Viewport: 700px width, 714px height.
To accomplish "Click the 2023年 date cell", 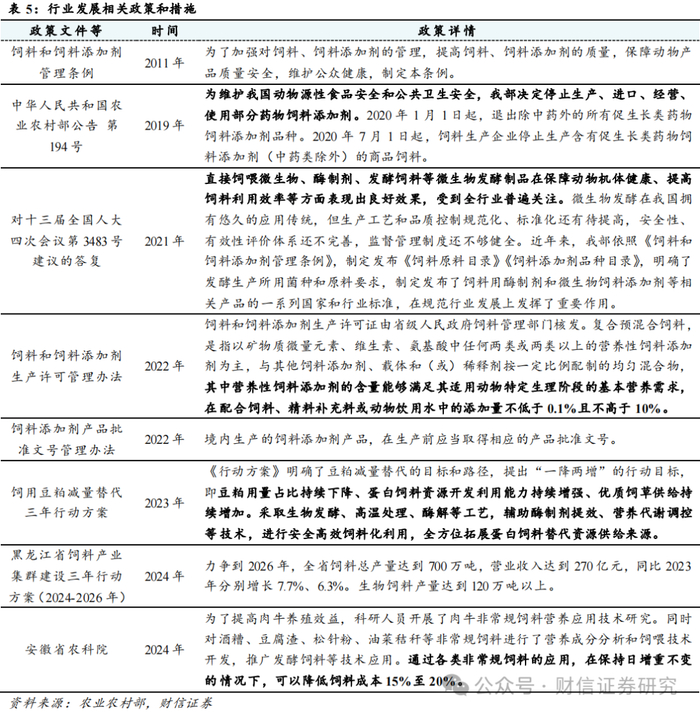I will (164, 503).
